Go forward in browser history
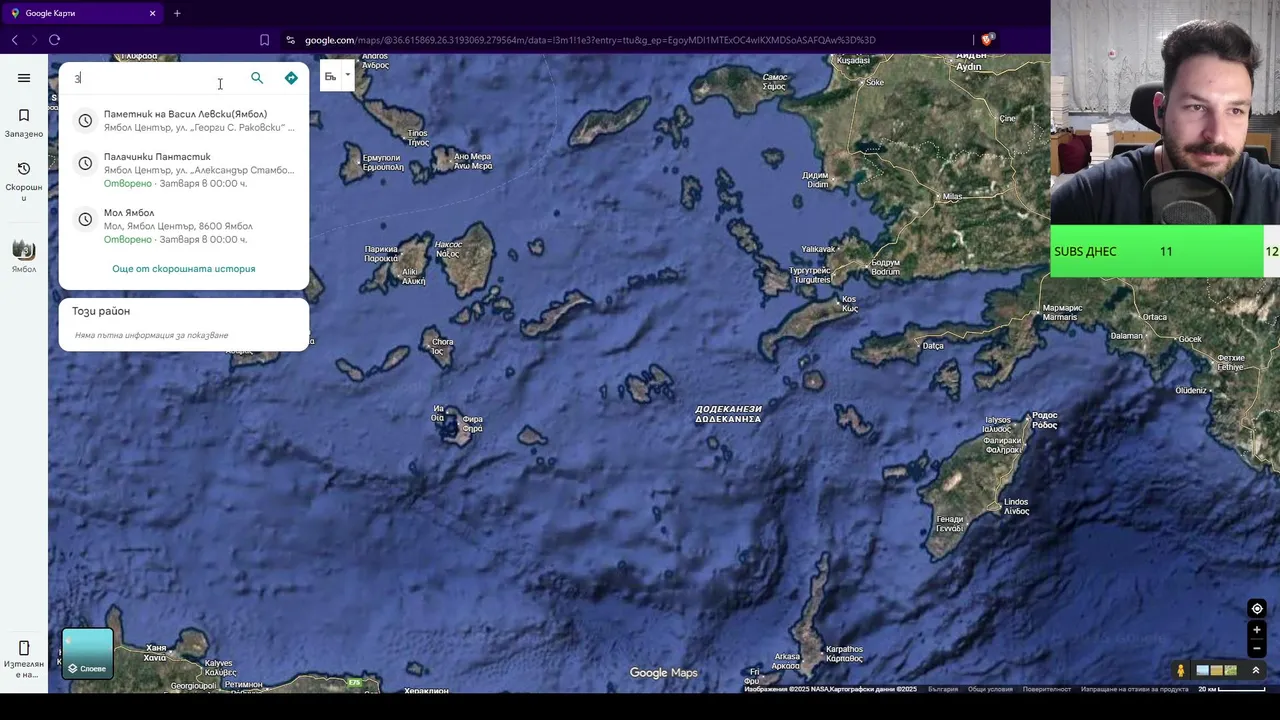The height and width of the screenshot is (720, 1280). pyautogui.click(x=34, y=40)
